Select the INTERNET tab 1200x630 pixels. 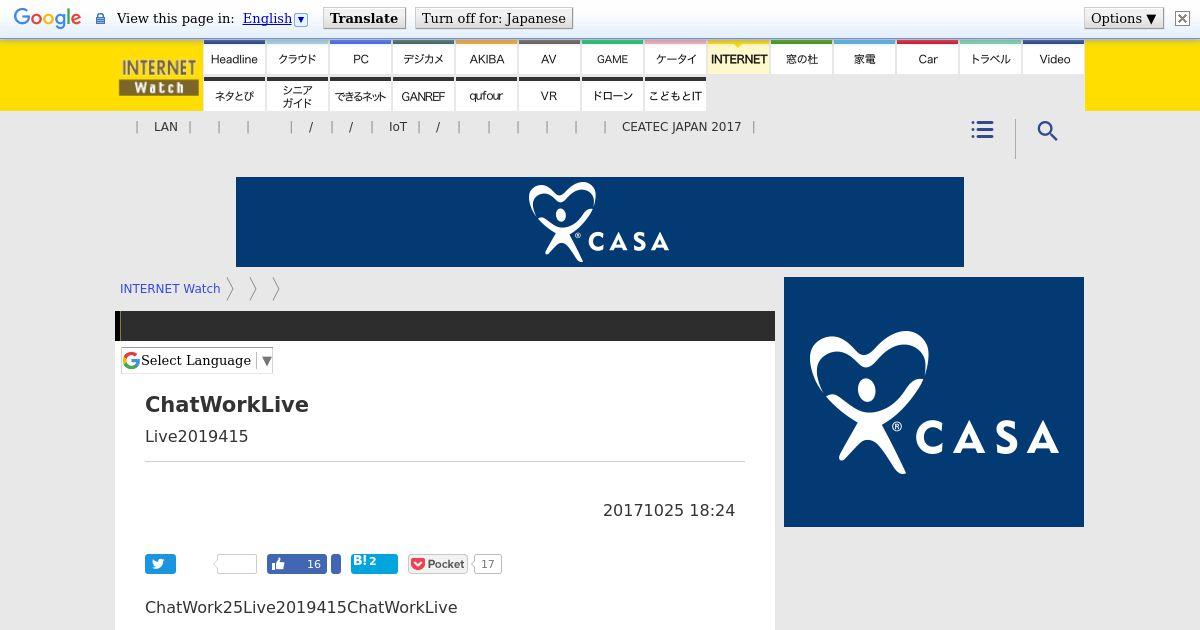pos(738,59)
